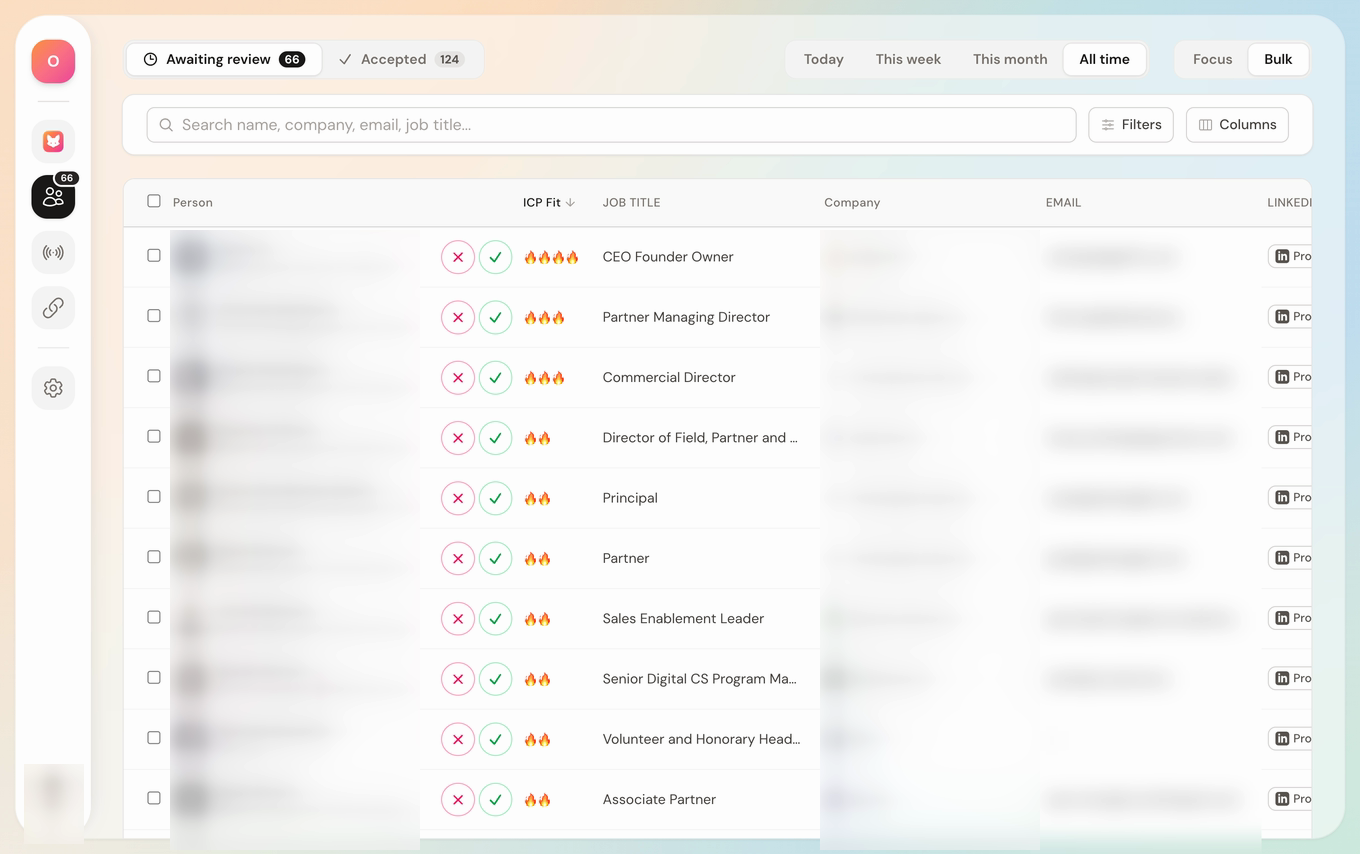Accept the Associate Partner lead

point(495,799)
